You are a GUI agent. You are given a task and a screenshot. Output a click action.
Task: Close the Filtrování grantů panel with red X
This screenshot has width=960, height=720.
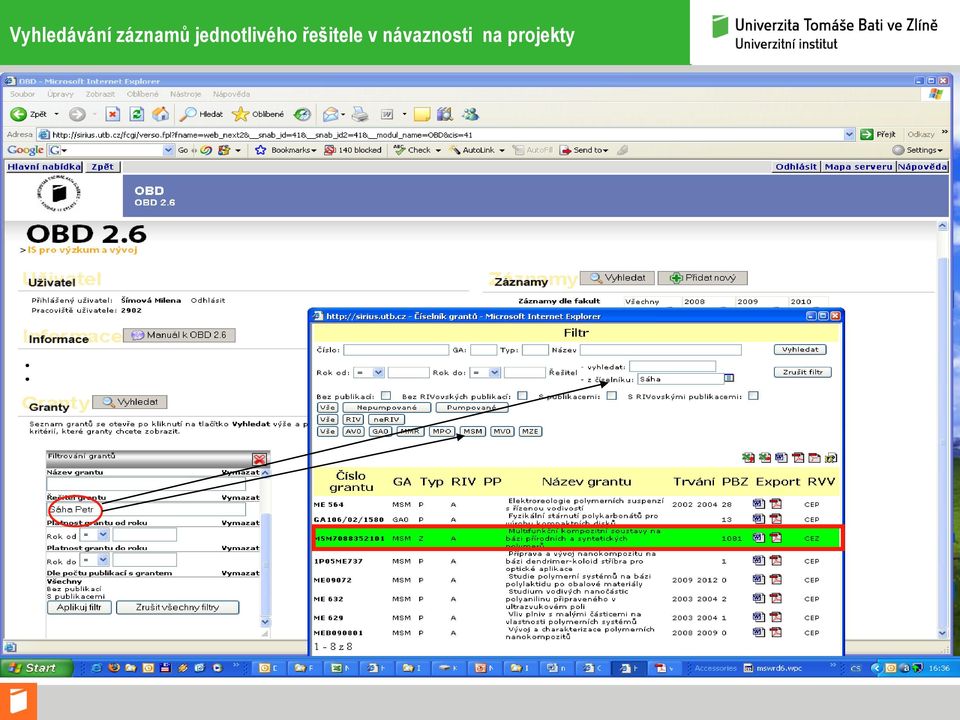(x=260, y=459)
